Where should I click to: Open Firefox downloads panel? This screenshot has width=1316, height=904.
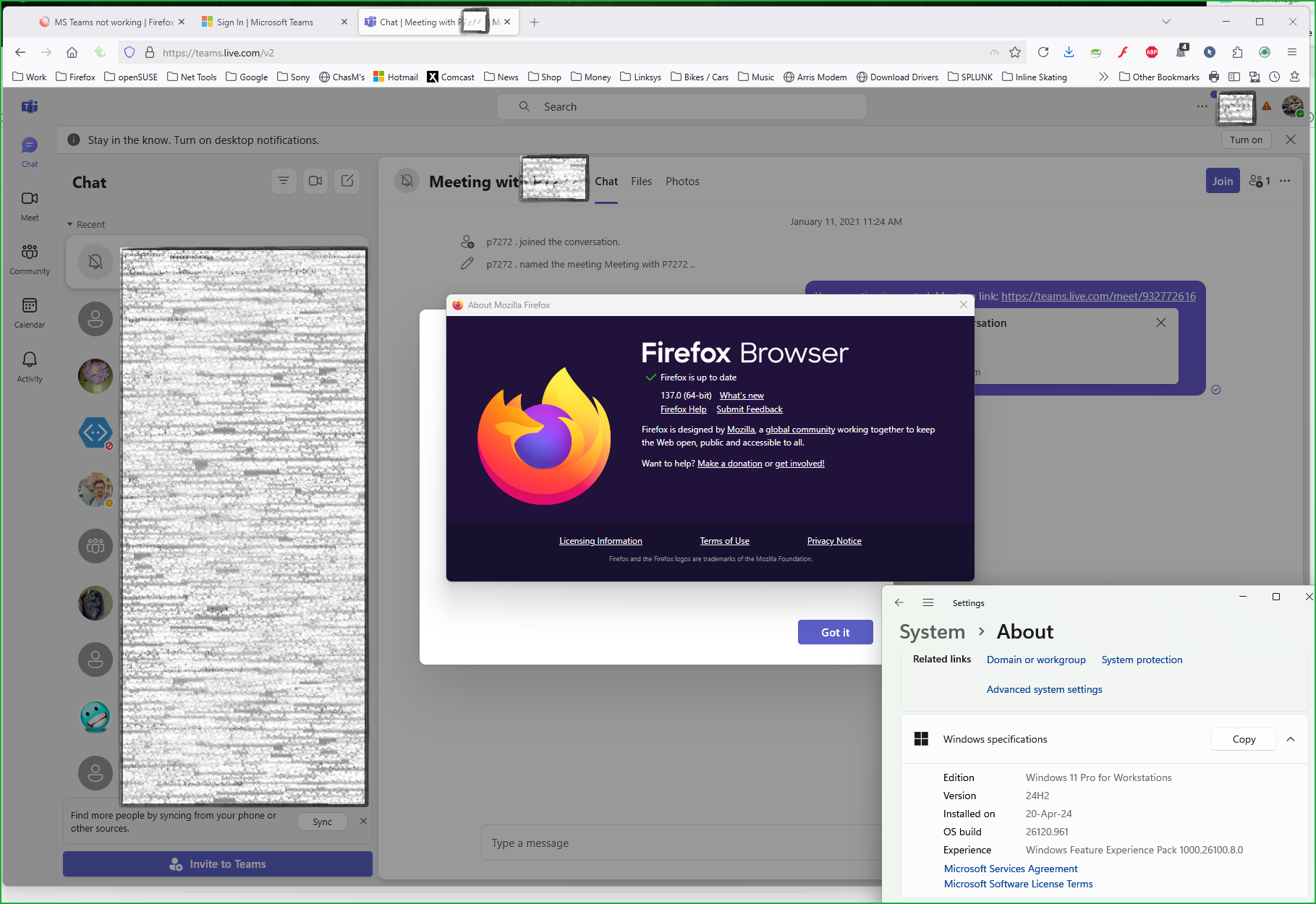1069,52
